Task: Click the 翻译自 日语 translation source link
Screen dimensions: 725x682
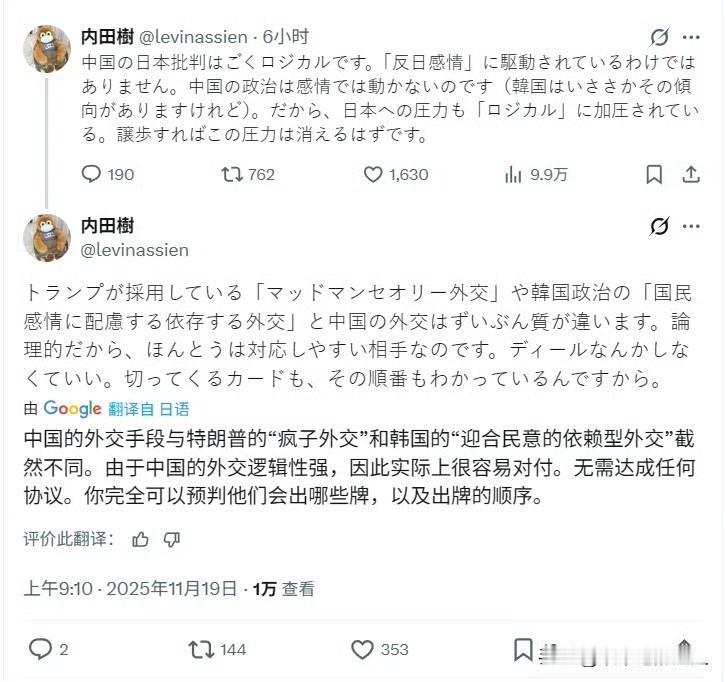Action: tap(148, 408)
